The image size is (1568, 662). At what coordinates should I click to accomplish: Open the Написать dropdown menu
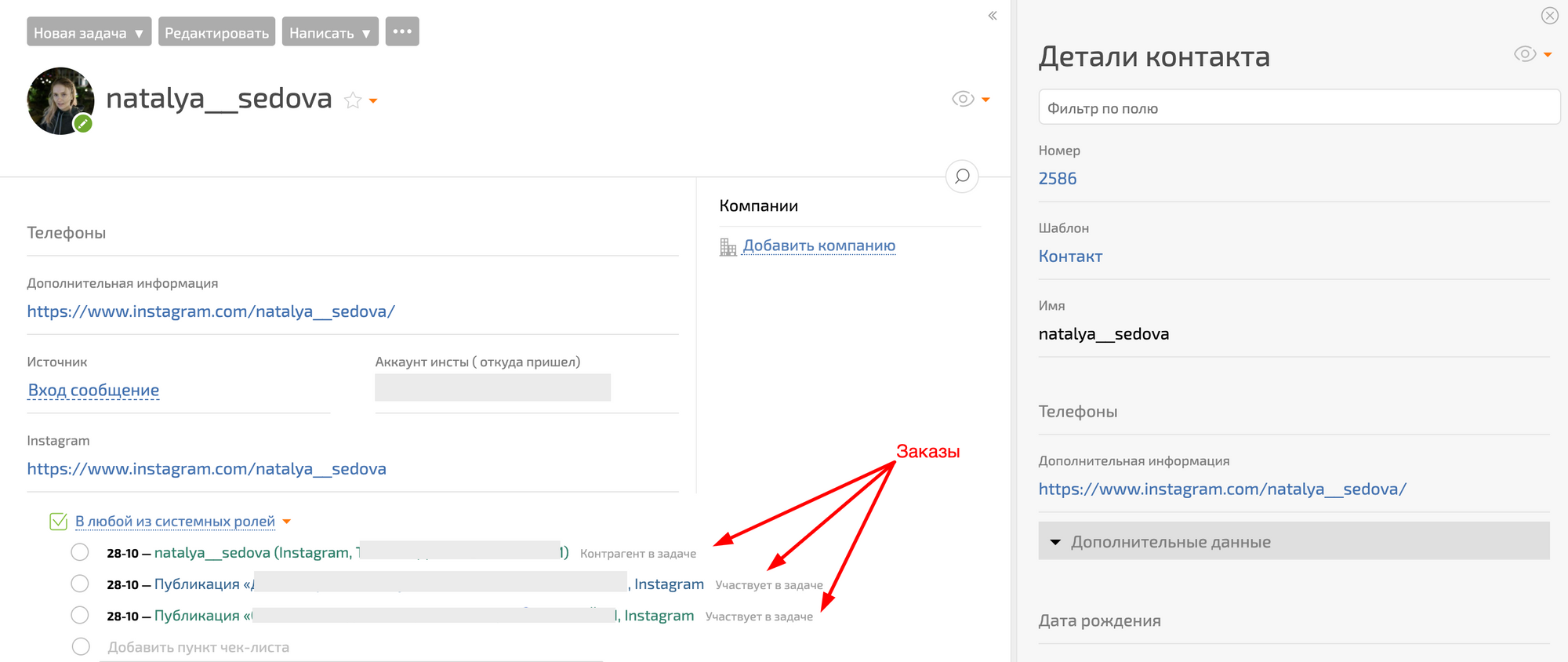330,32
